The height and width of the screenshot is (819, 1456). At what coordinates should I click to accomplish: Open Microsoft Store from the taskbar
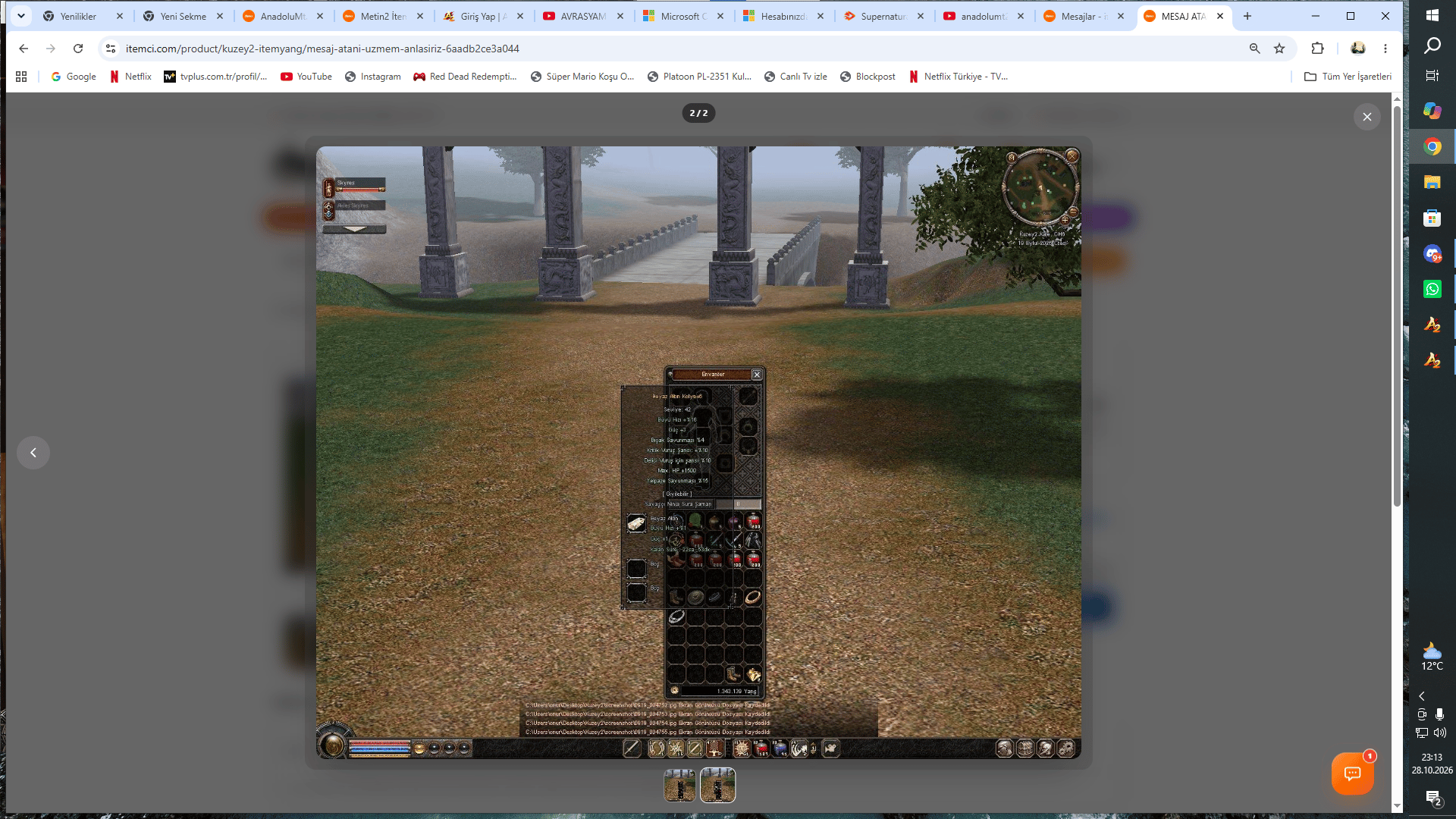click(1432, 218)
